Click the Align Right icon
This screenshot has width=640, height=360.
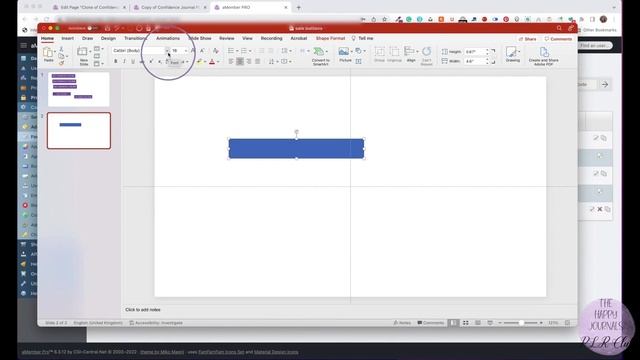249,62
